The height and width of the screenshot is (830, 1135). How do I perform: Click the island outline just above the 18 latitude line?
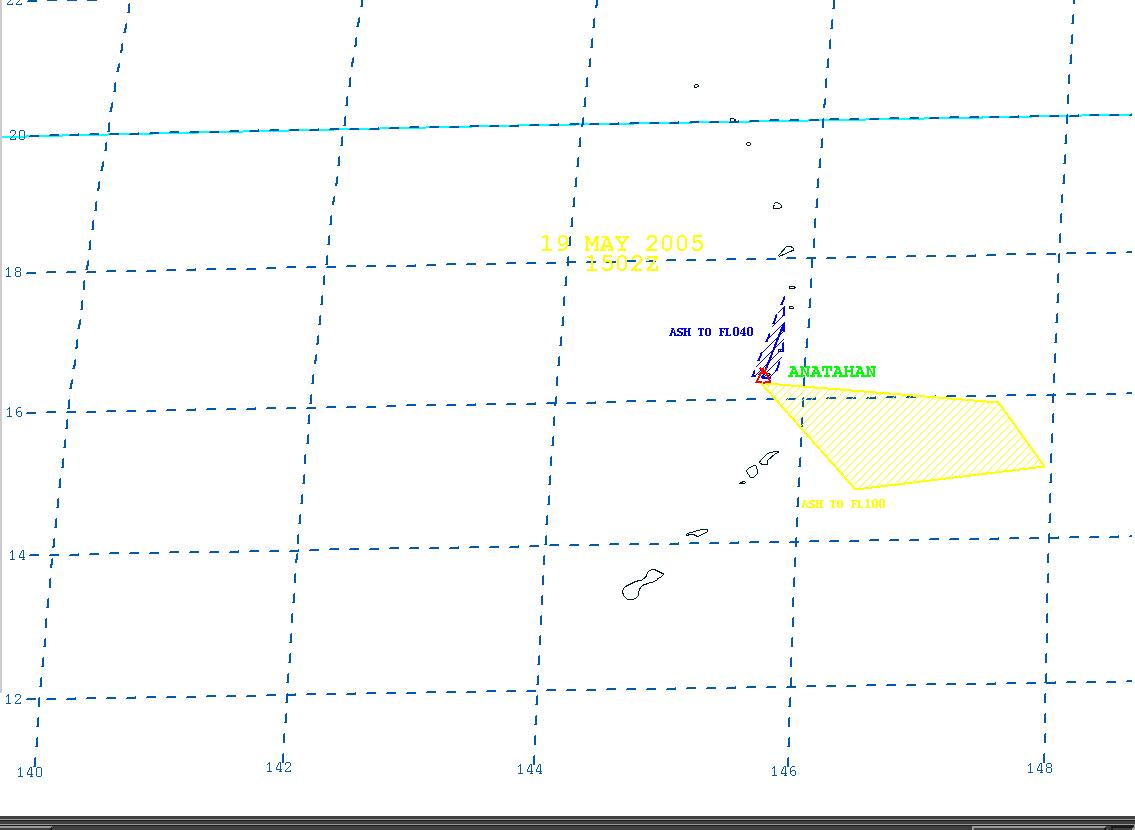786,252
